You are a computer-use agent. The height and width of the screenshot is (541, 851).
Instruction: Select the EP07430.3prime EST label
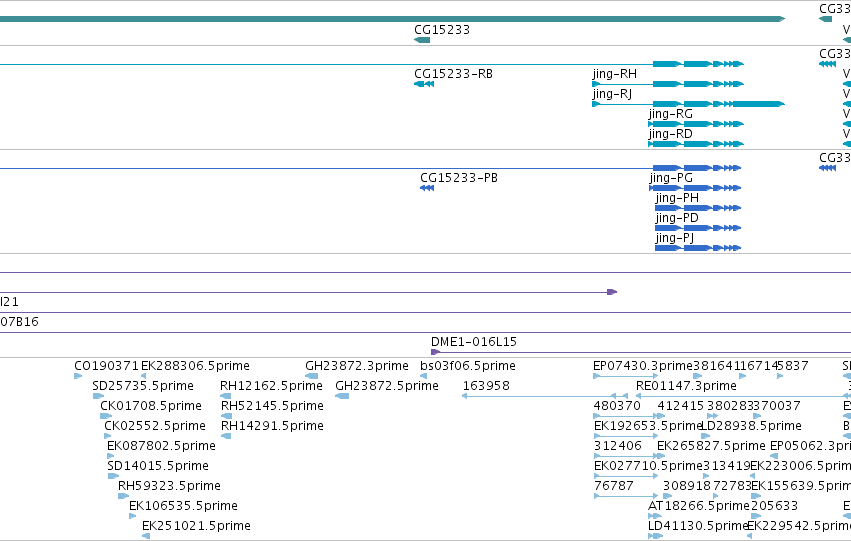coord(643,366)
